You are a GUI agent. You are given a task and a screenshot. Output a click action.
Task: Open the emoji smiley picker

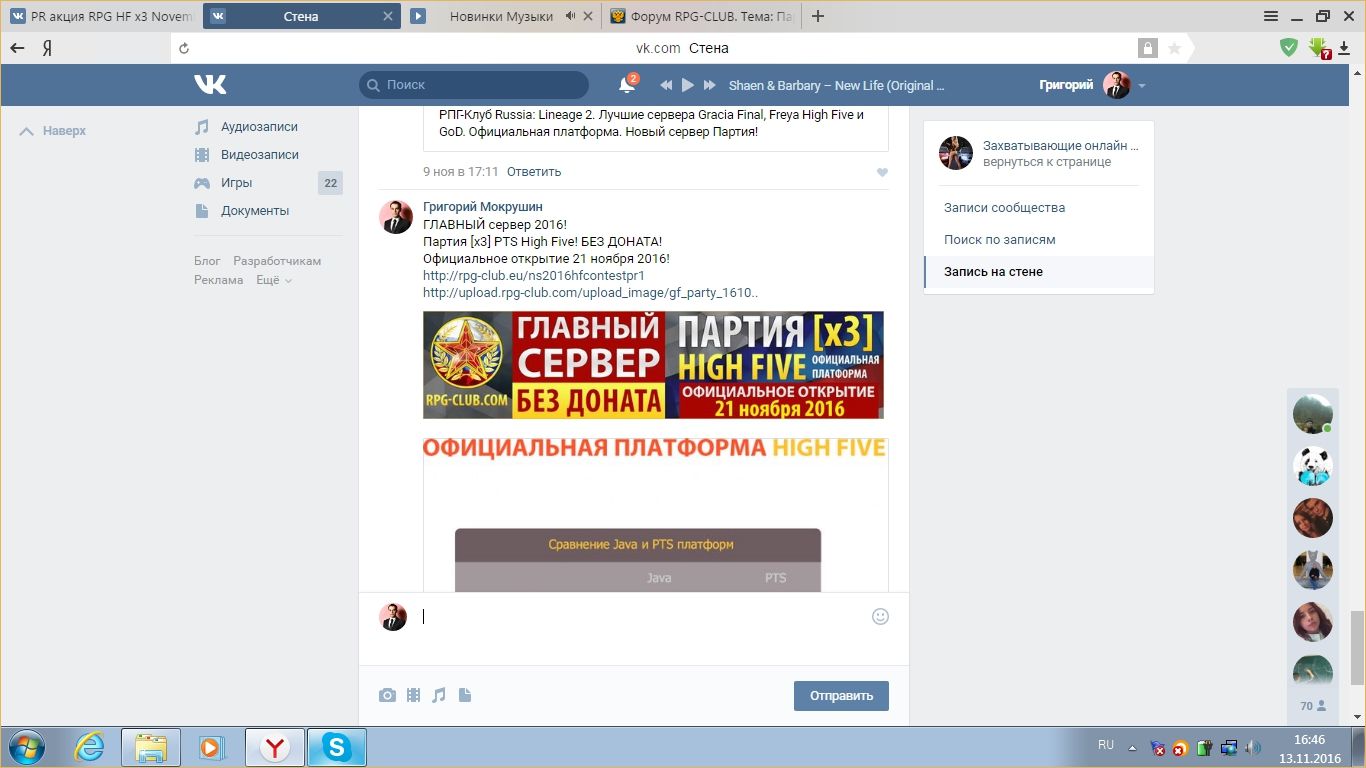click(880, 617)
